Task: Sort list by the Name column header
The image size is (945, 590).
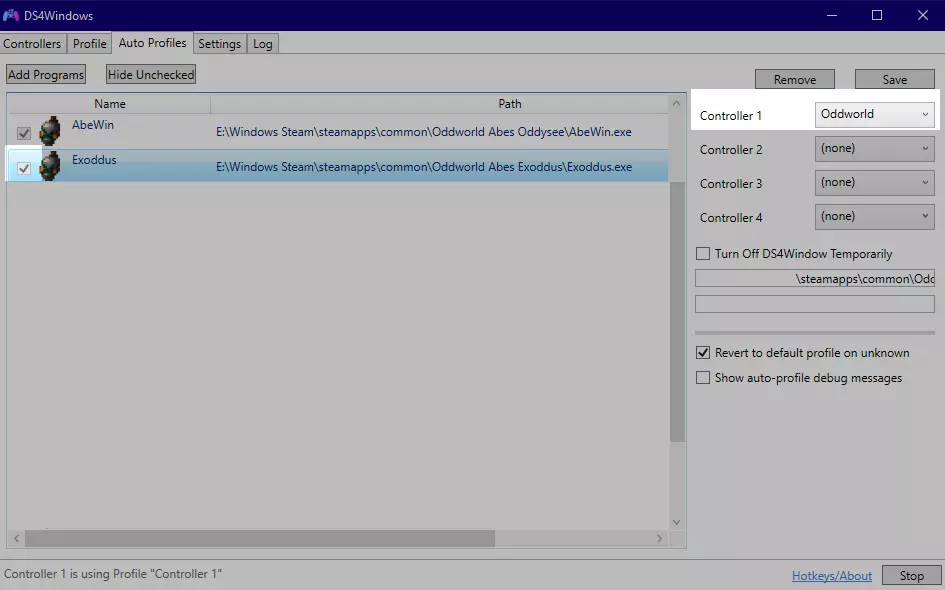Action: pyautogui.click(x=110, y=104)
